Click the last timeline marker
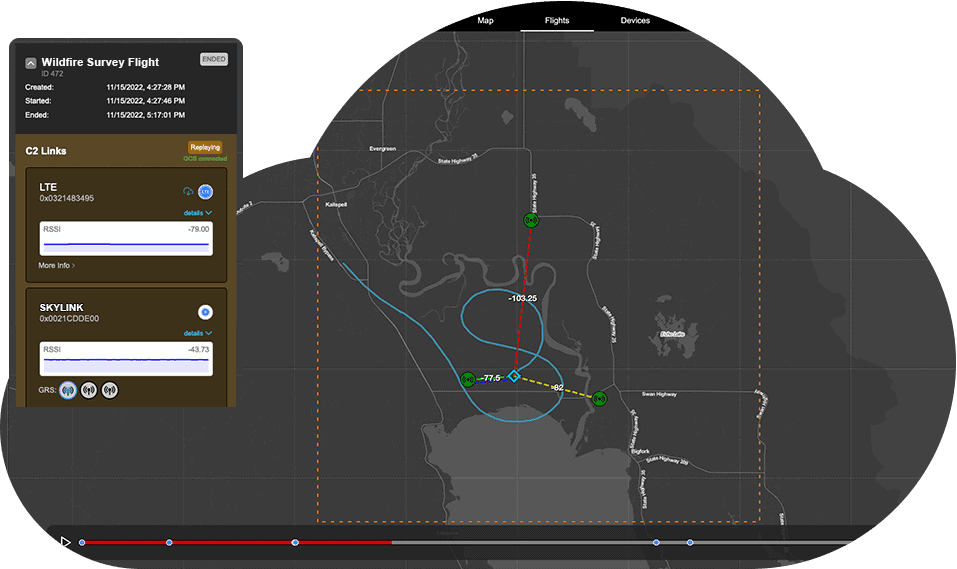957x569 pixels. [x=690, y=542]
